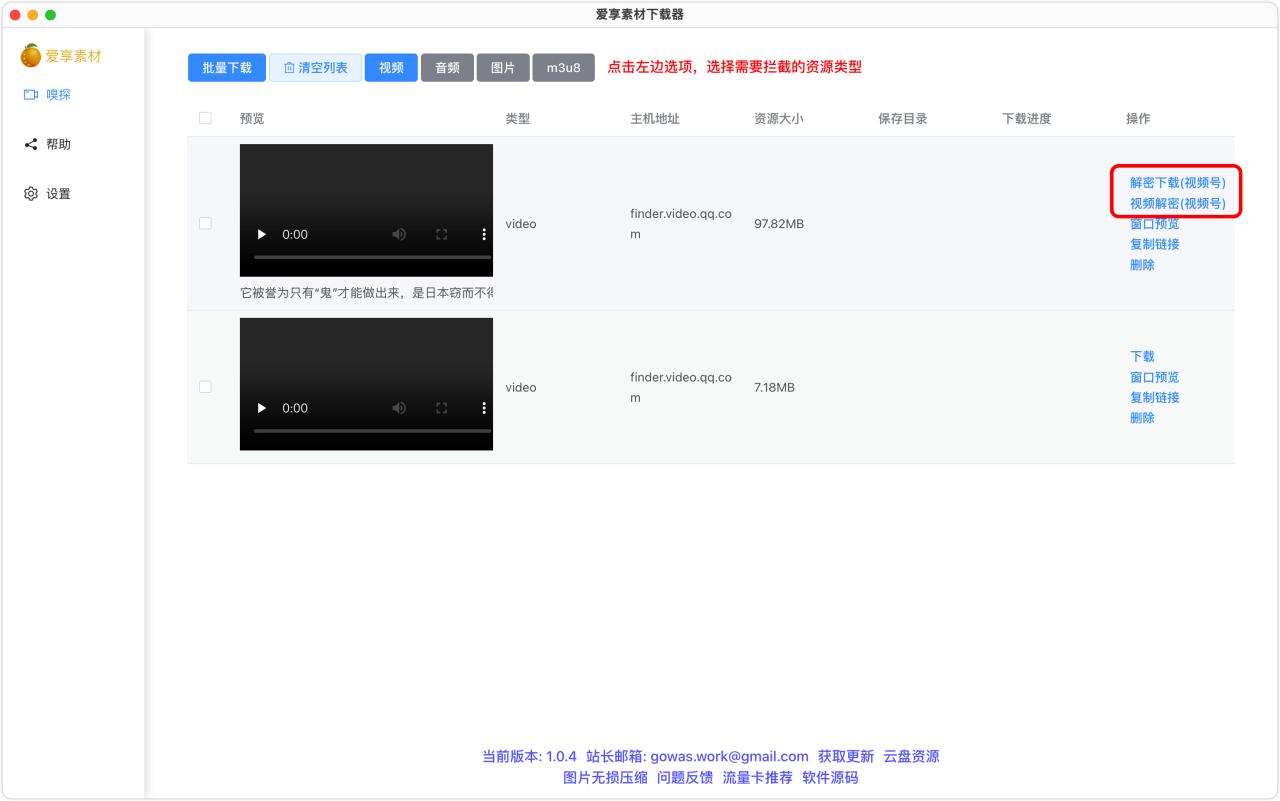1280x801 pixels.
Task: Click the 7.18MB size cell
Action: pyautogui.click(x=774, y=388)
